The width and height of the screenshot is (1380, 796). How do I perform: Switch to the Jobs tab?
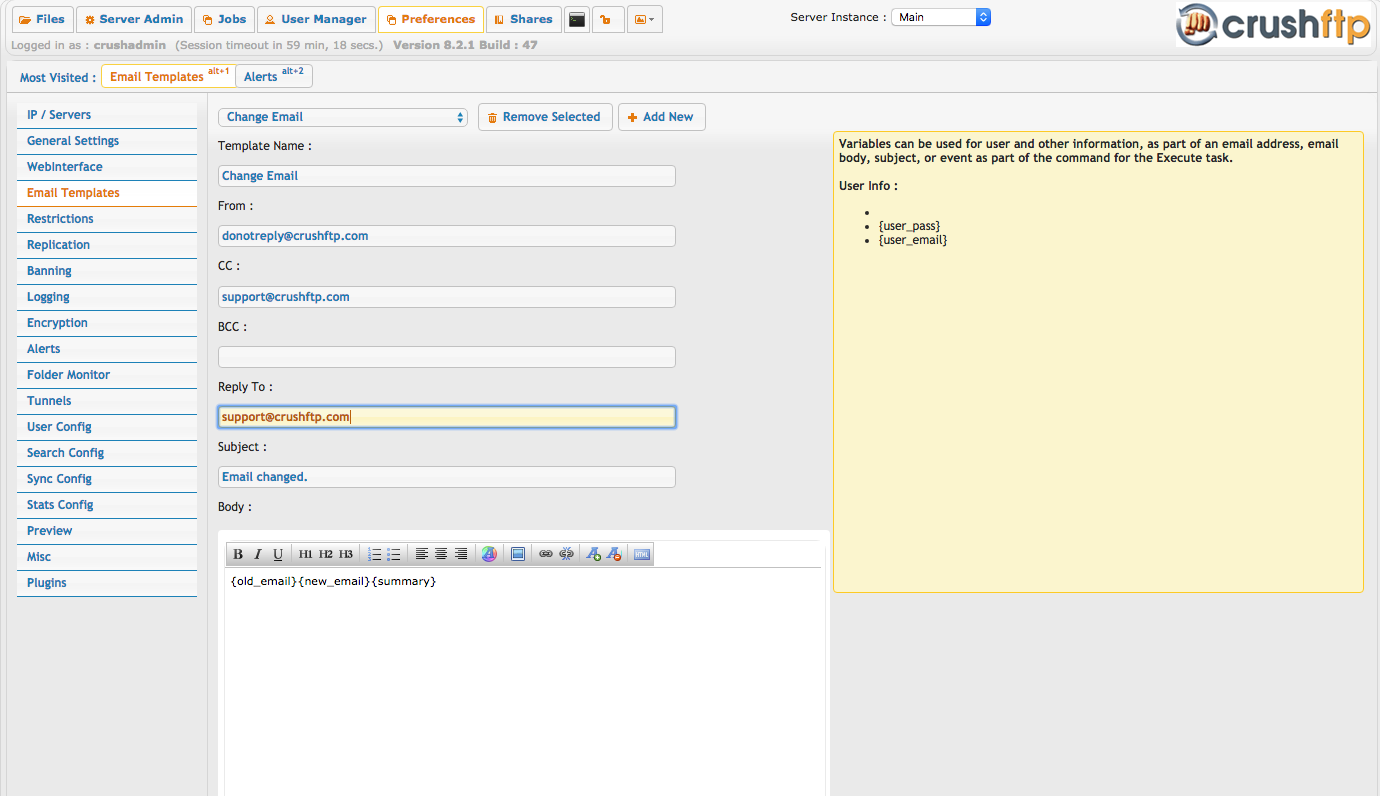coord(224,19)
